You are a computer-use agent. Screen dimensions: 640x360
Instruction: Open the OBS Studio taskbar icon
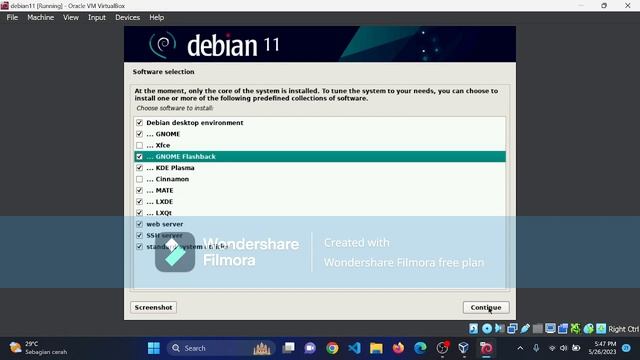tap(442, 348)
